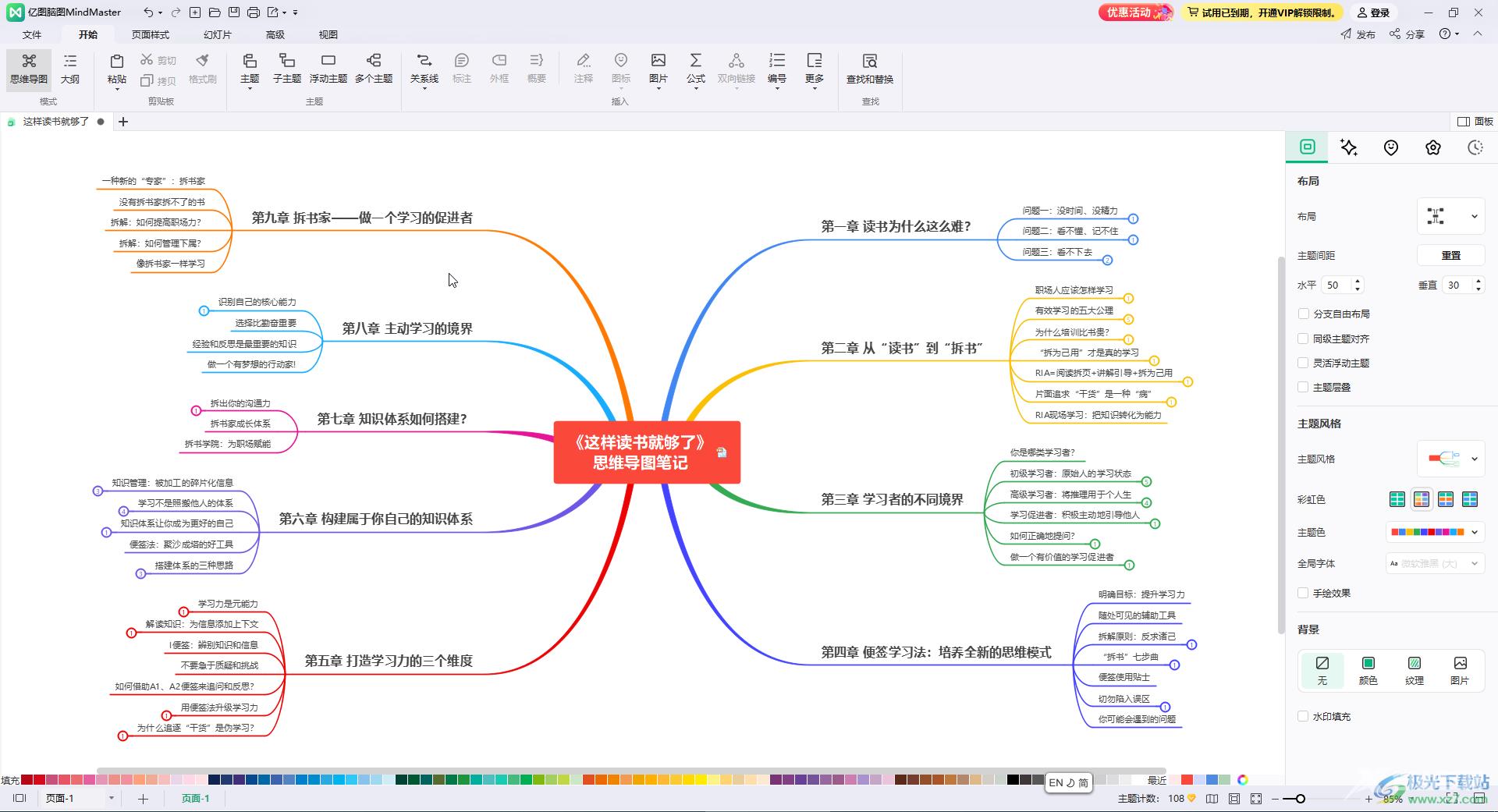
Task: Open the 编号 numbering tool
Action: click(777, 69)
